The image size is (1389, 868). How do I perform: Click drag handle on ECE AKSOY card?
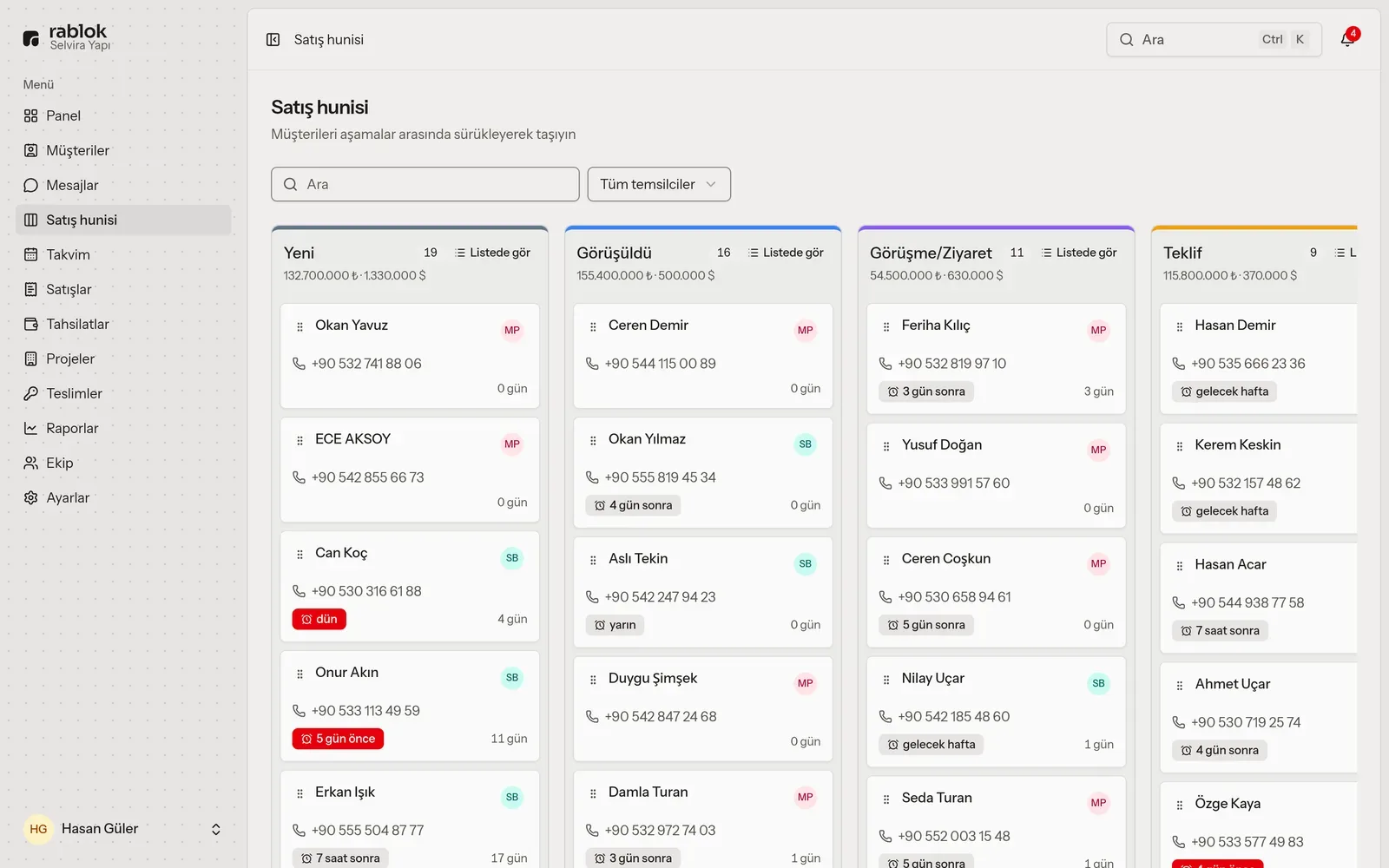(x=300, y=440)
